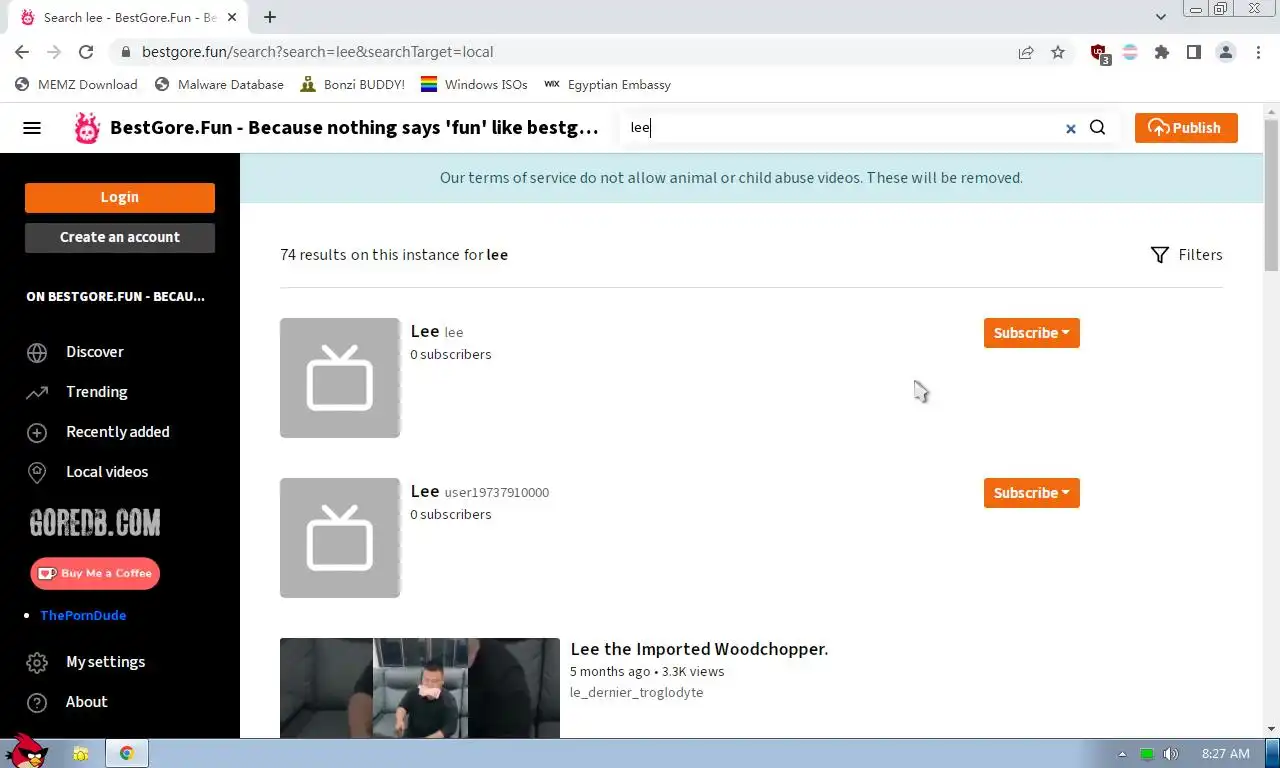Image resolution: width=1280 pixels, height=768 pixels.
Task: Open the uBlock extension icon
Action: click(1099, 53)
